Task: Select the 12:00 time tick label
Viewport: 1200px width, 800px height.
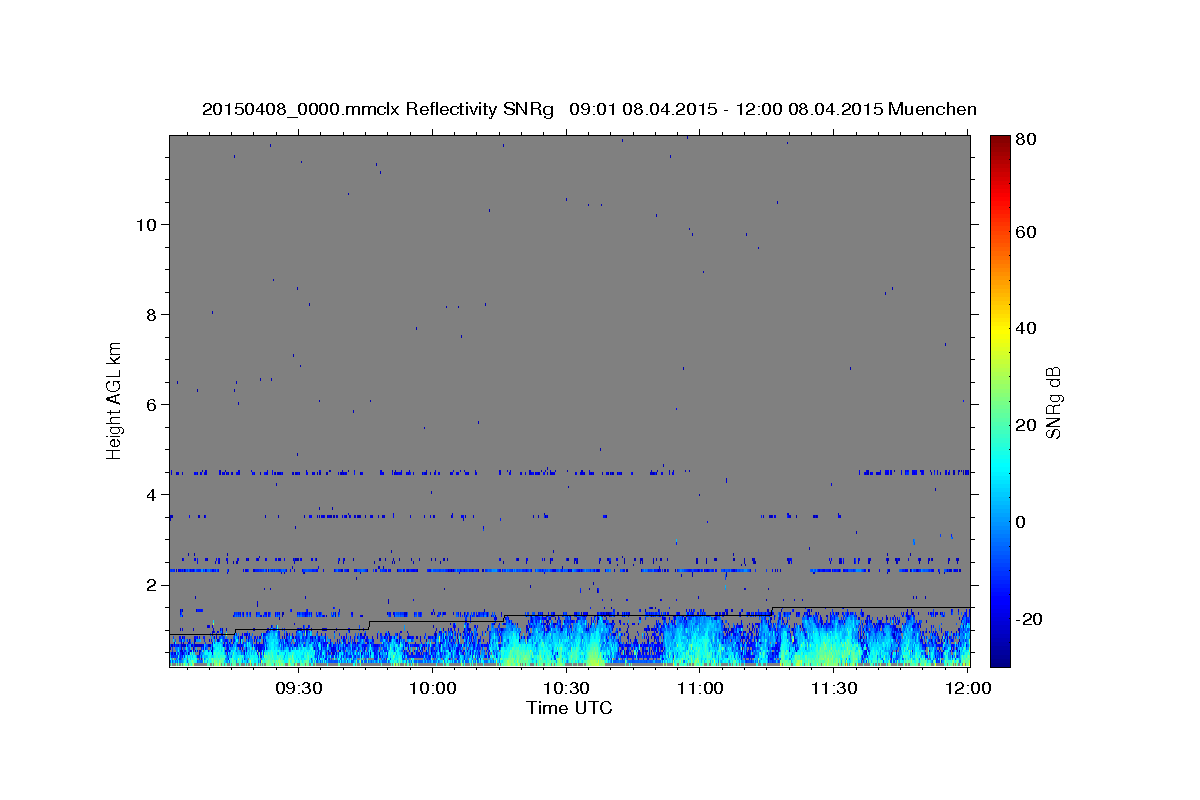Action: pyautogui.click(x=967, y=688)
